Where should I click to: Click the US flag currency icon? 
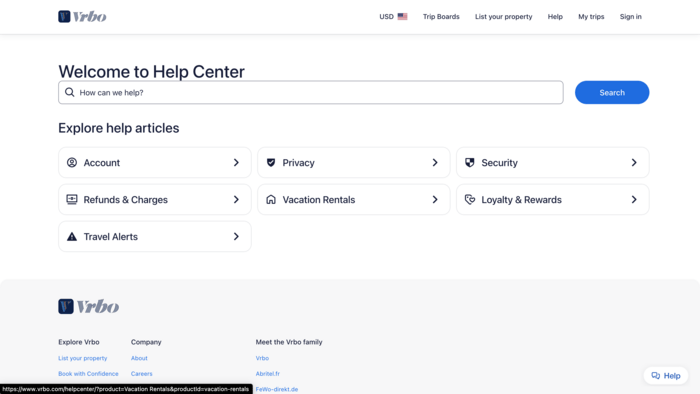[402, 17]
